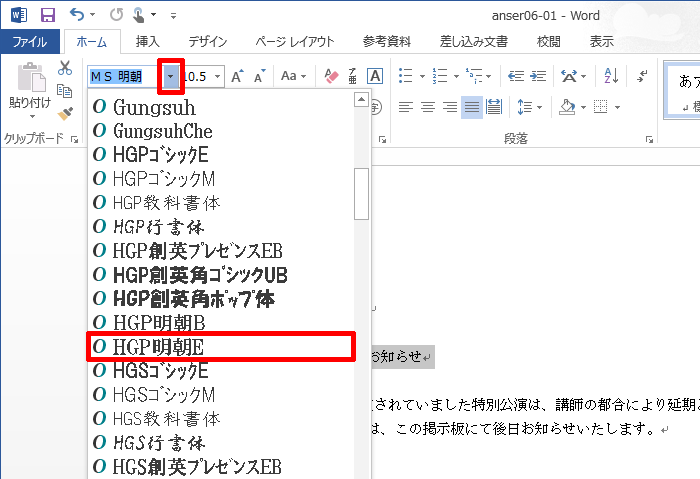Pick HGS行書体 font
The image size is (700, 479).
click(222, 443)
